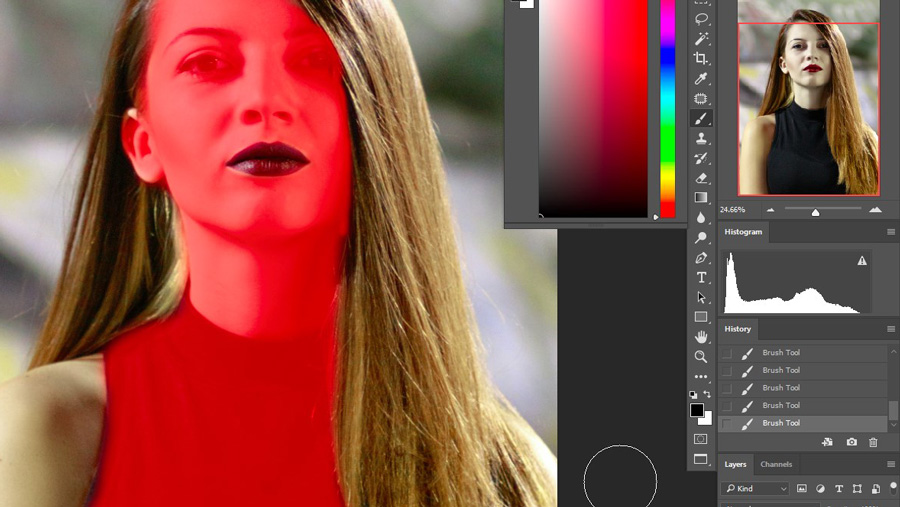Open the white background color swatch
The width and height of the screenshot is (900, 507).
[x=708, y=420]
